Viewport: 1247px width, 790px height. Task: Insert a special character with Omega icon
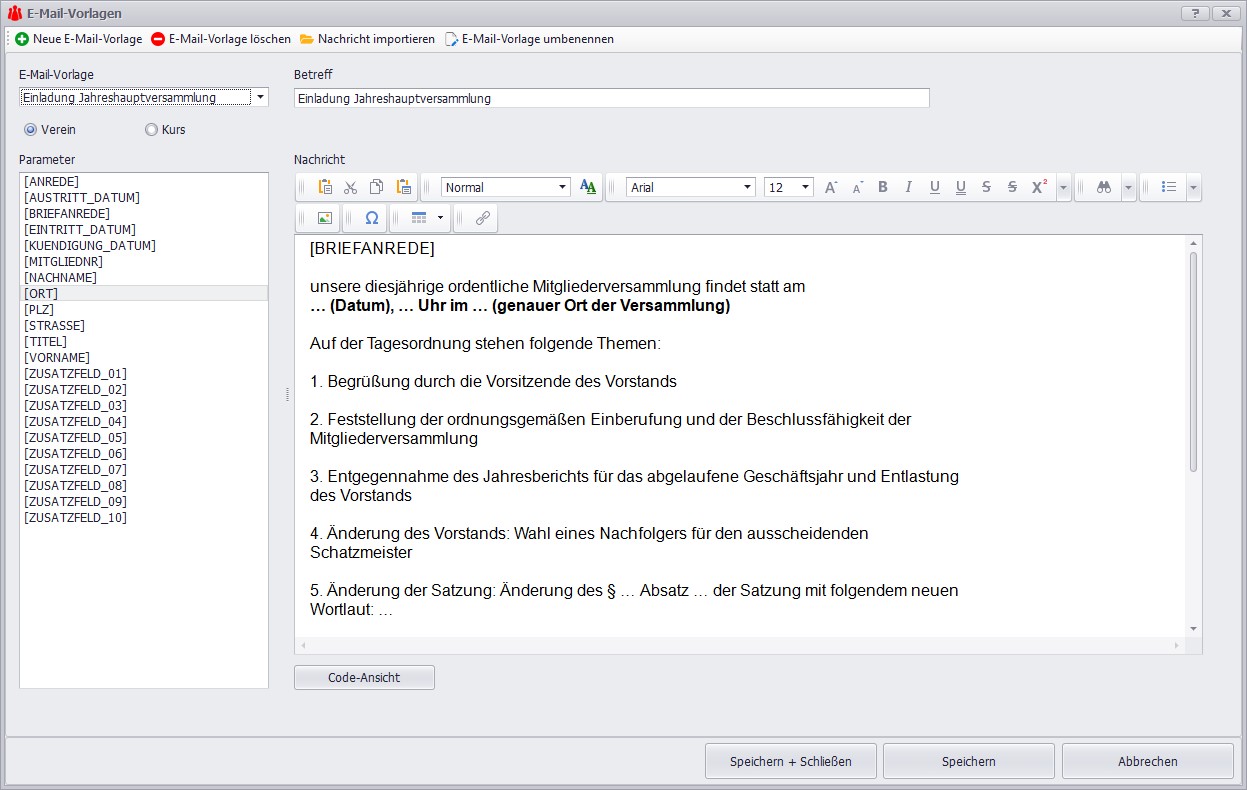coord(372,218)
